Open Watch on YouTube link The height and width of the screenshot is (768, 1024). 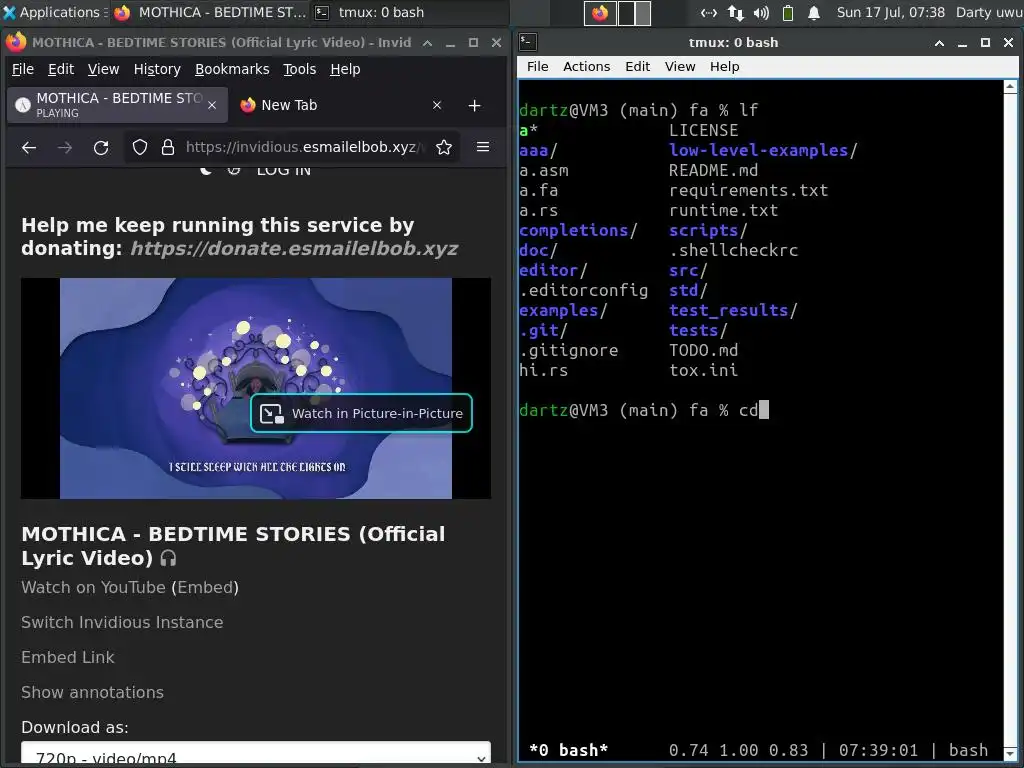pyautogui.click(x=93, y=588)
